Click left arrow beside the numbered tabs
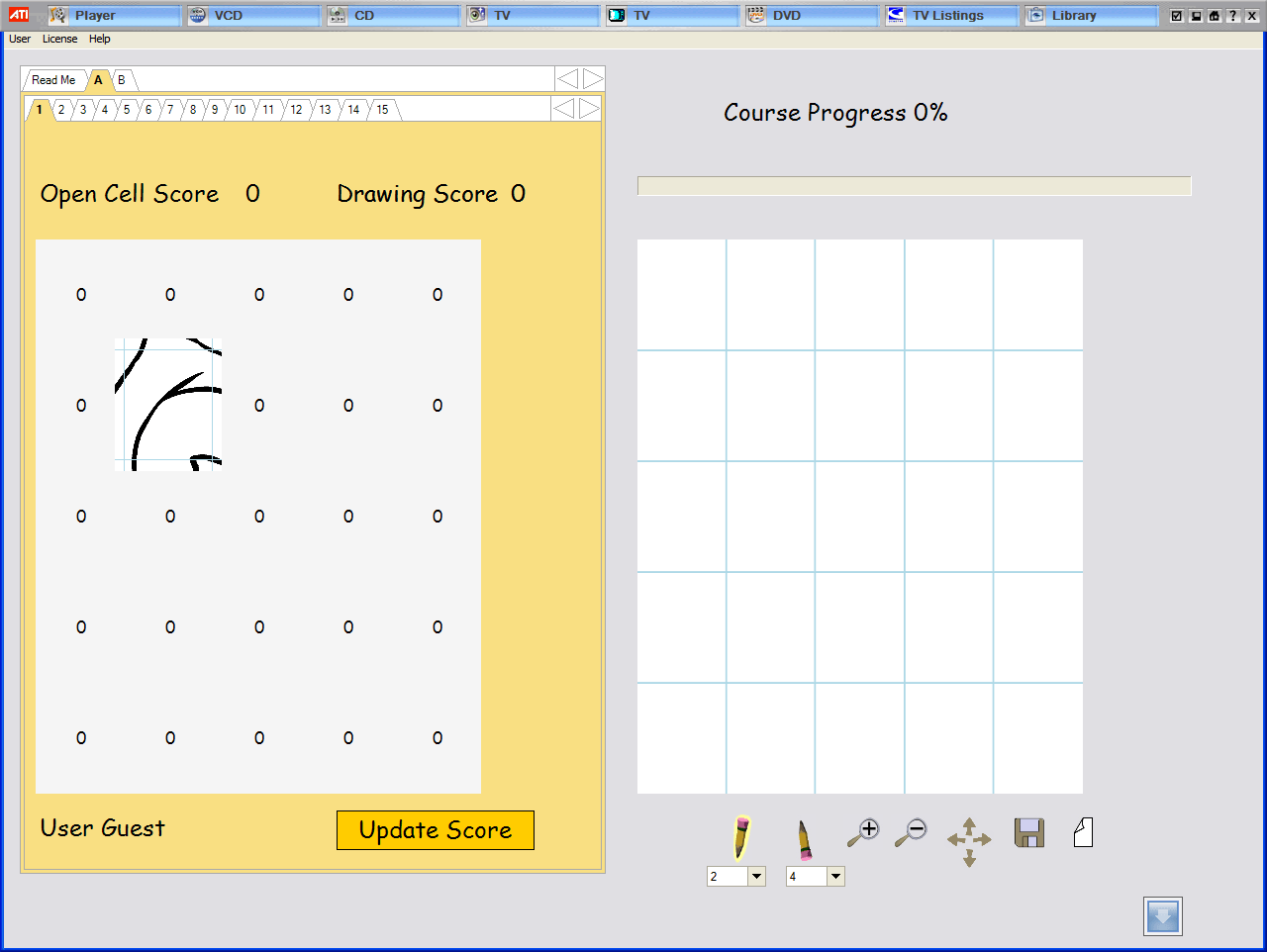The image size is (1267, 952). [x=563, y=108]
